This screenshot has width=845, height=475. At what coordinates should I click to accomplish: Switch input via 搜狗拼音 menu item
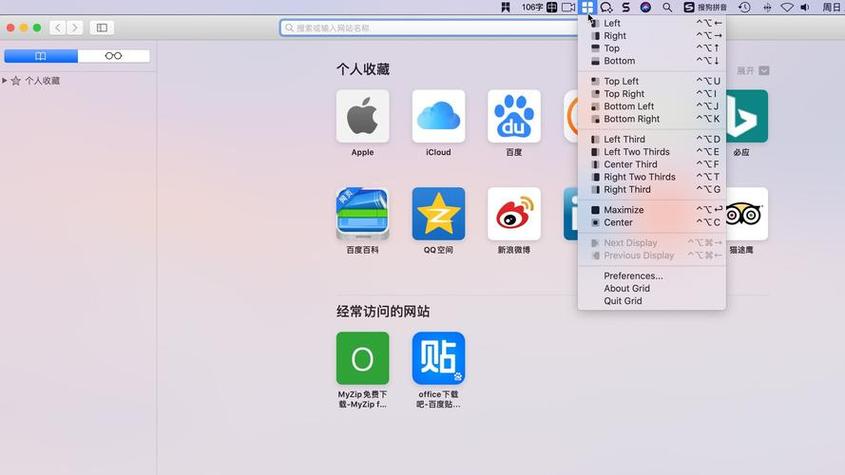click(x=705, y=7)
